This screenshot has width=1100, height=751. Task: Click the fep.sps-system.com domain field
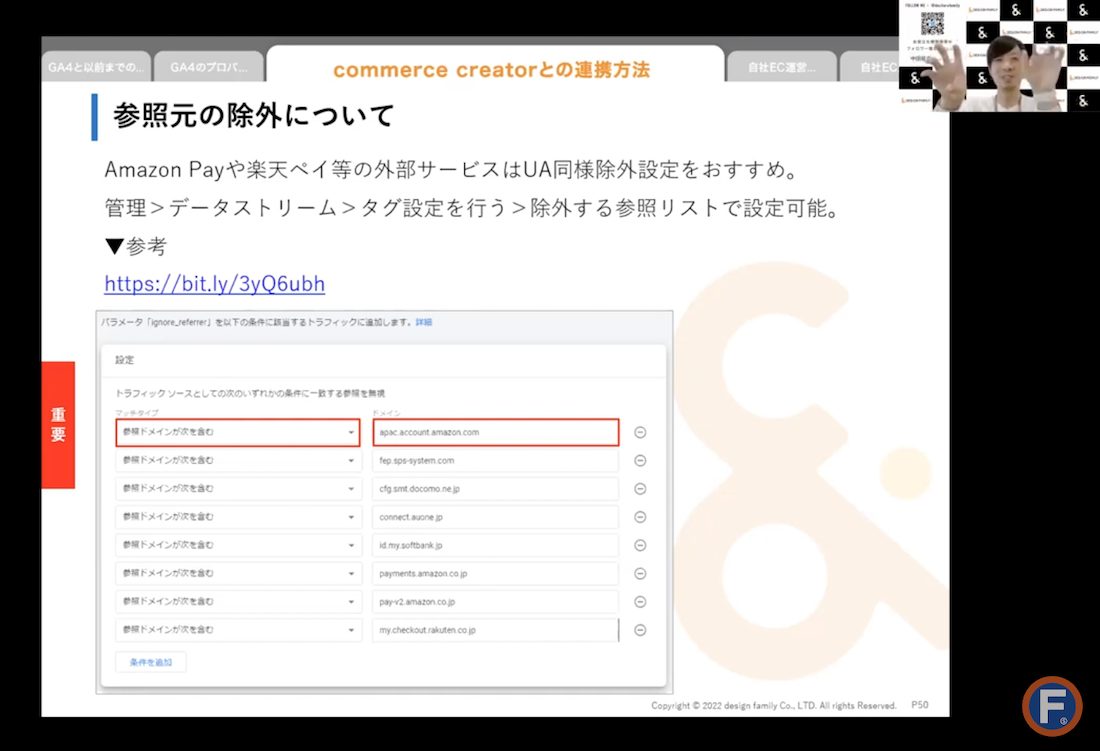pos(495,461)
